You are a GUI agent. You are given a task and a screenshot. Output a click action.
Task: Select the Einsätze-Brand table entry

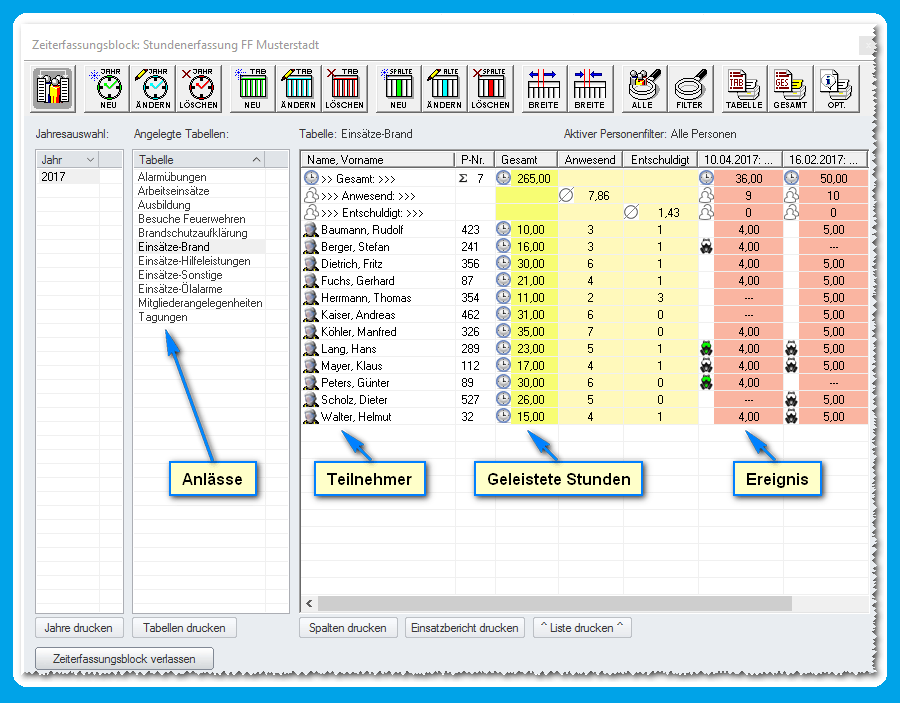click(172, 247)
